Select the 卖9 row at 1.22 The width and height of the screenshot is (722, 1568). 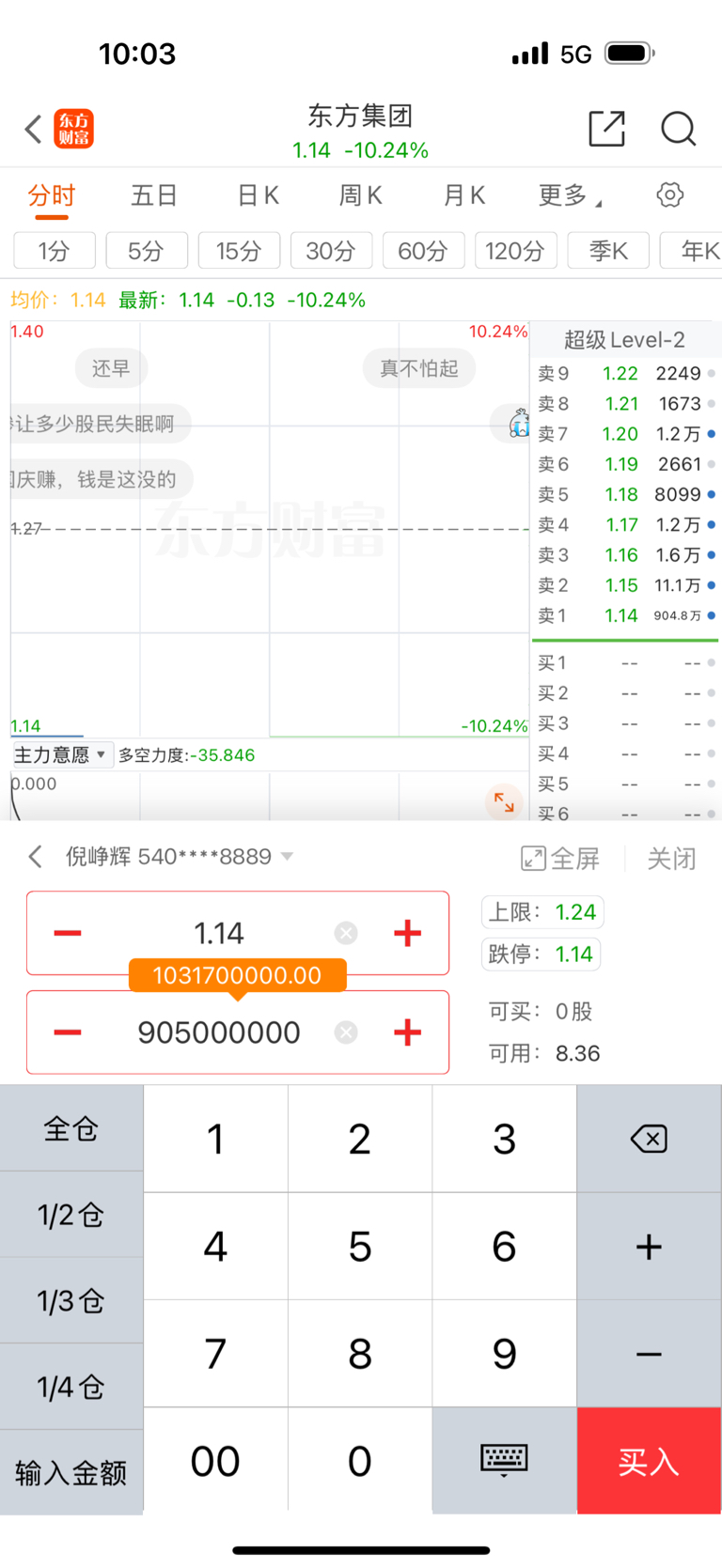[x=626, y=373]
